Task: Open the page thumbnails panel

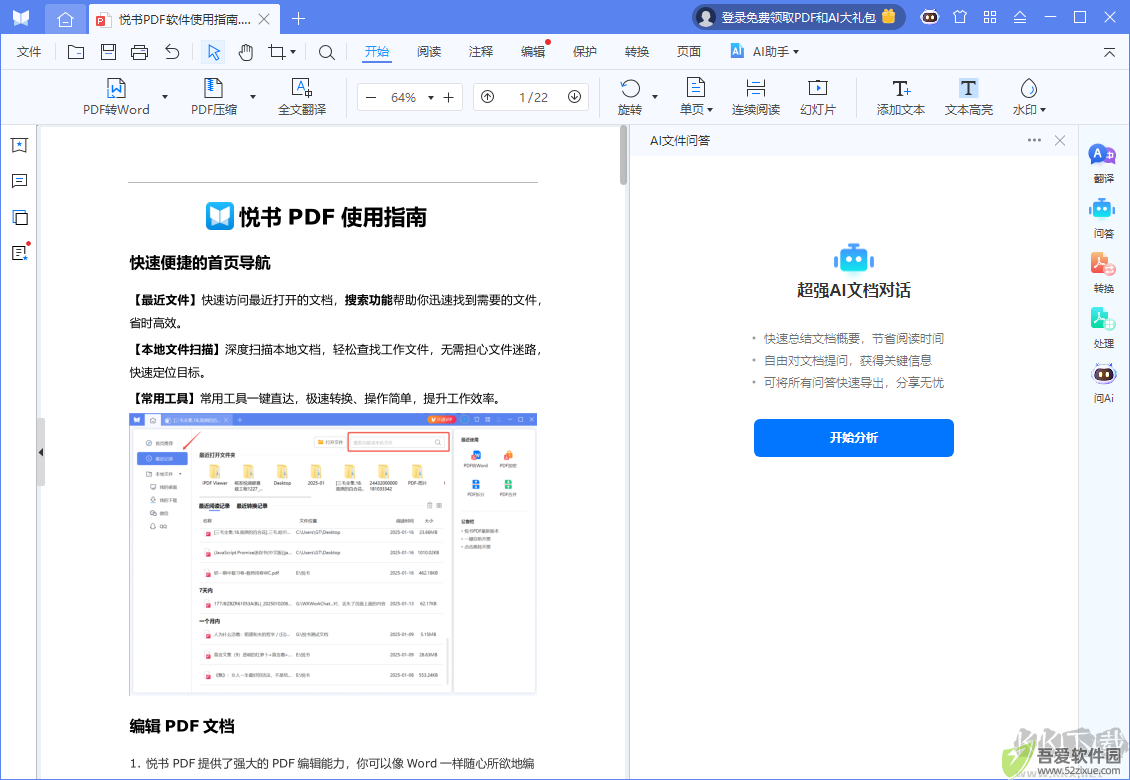Action: point(19,217)
